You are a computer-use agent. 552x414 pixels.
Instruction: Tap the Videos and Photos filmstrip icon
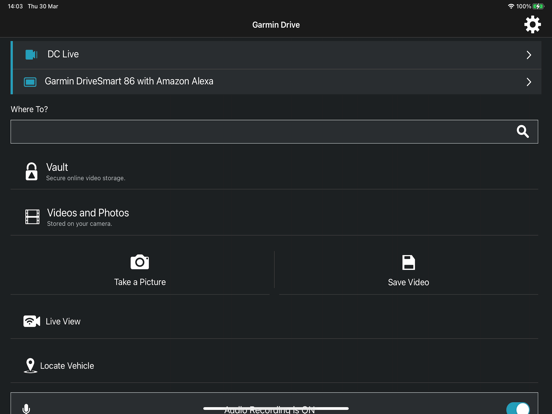coord(32,217)
